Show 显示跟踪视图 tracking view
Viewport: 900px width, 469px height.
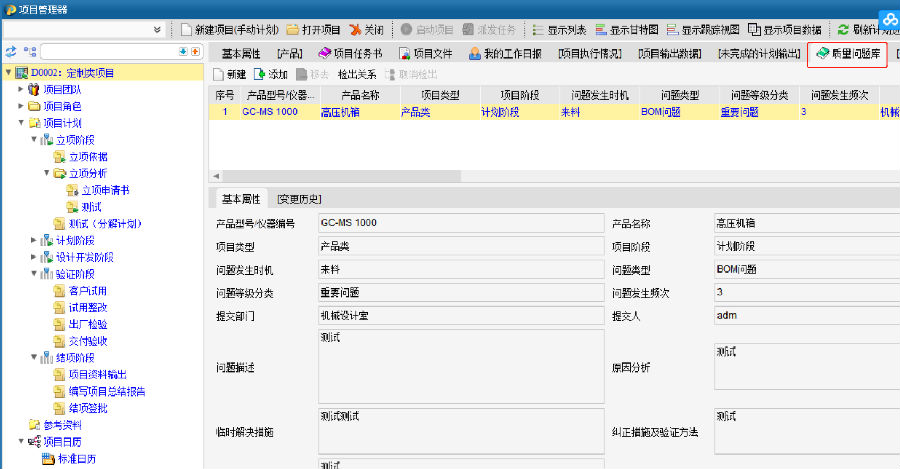(x=704, y=30)
